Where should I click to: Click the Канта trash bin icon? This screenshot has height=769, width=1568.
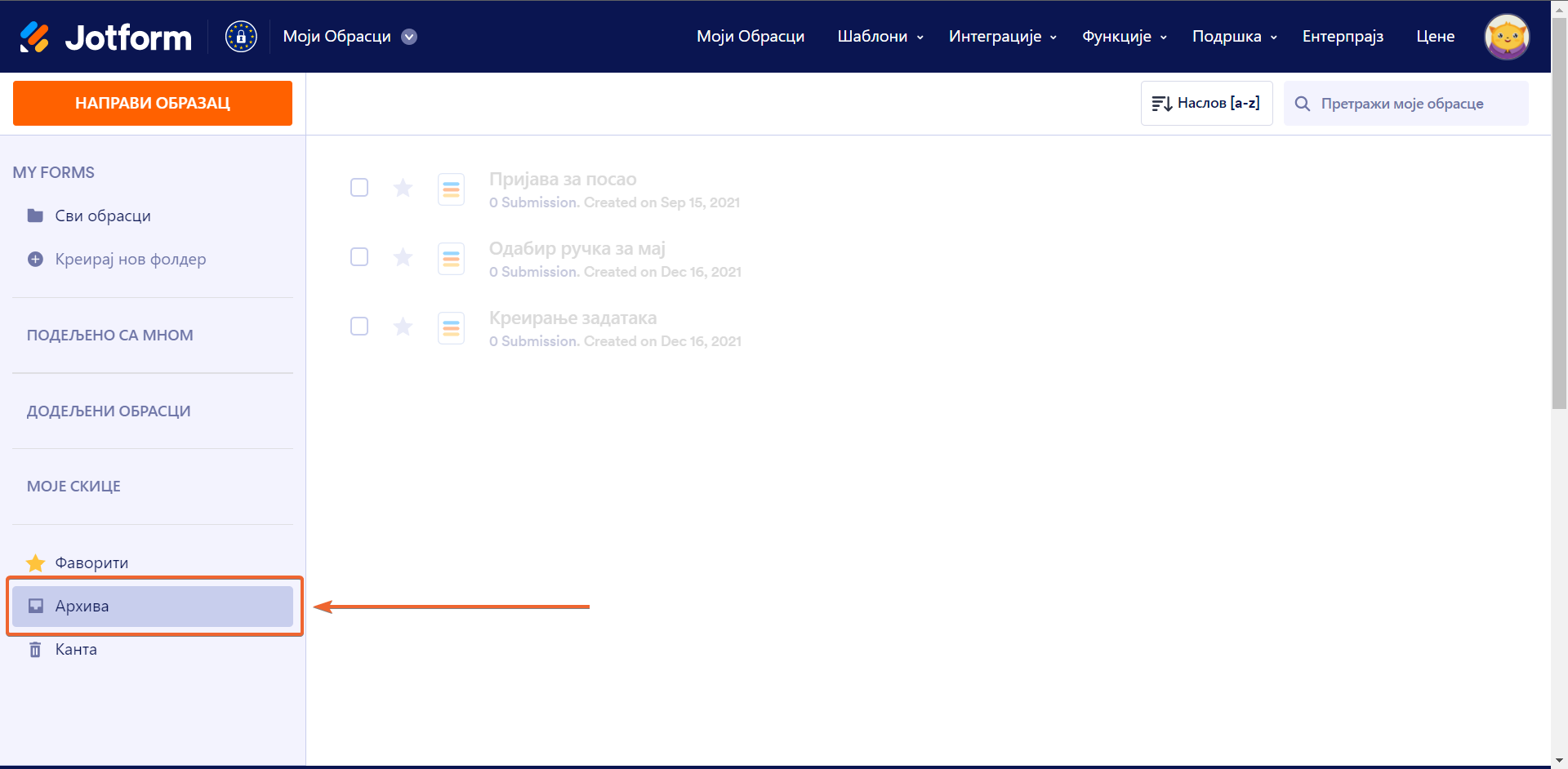35,649
